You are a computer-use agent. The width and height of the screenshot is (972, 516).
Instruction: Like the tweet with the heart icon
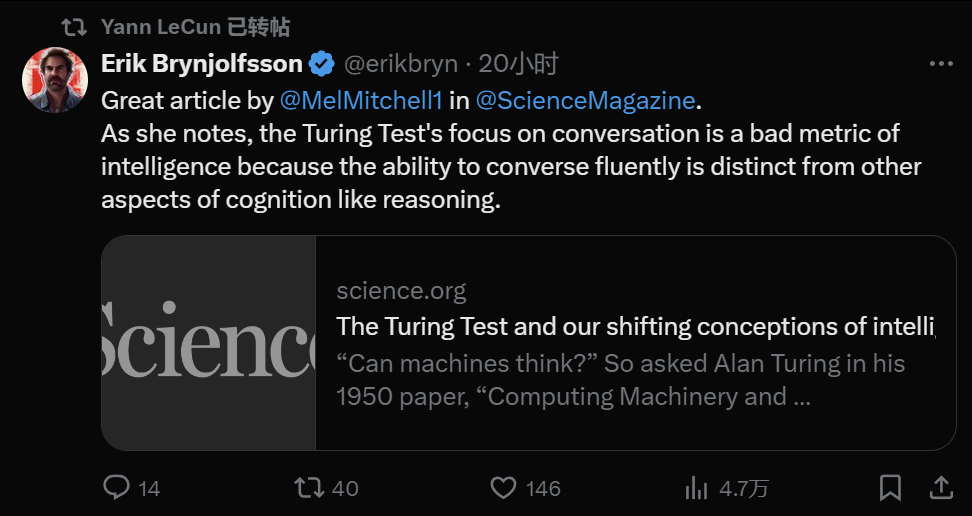[503, 488]
